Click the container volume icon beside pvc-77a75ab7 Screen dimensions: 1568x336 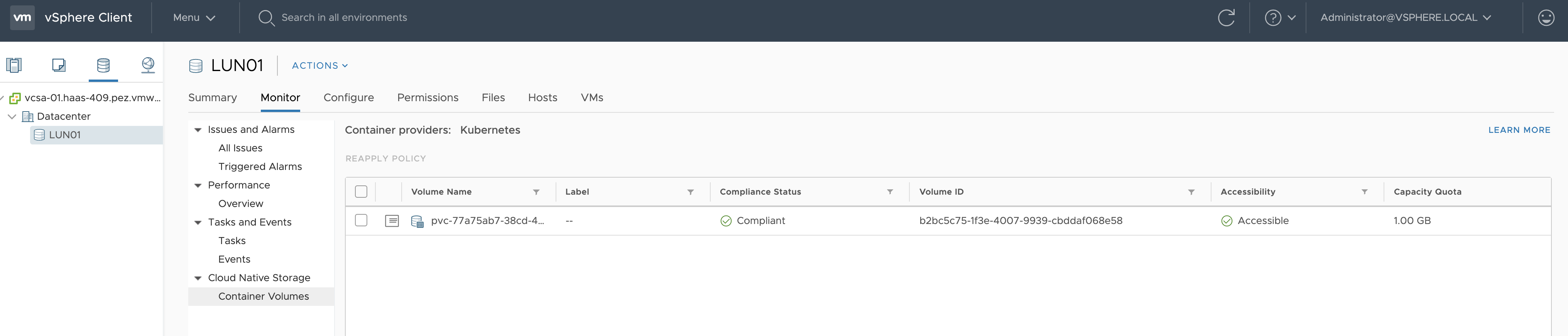(x=417, y=221)
